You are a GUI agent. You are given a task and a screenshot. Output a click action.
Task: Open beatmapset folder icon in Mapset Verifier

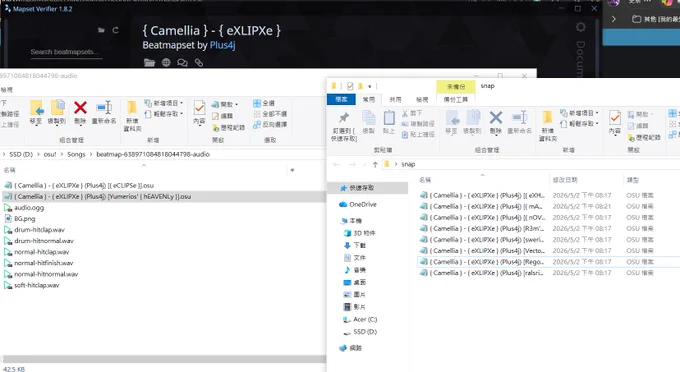tap(149, 62)
